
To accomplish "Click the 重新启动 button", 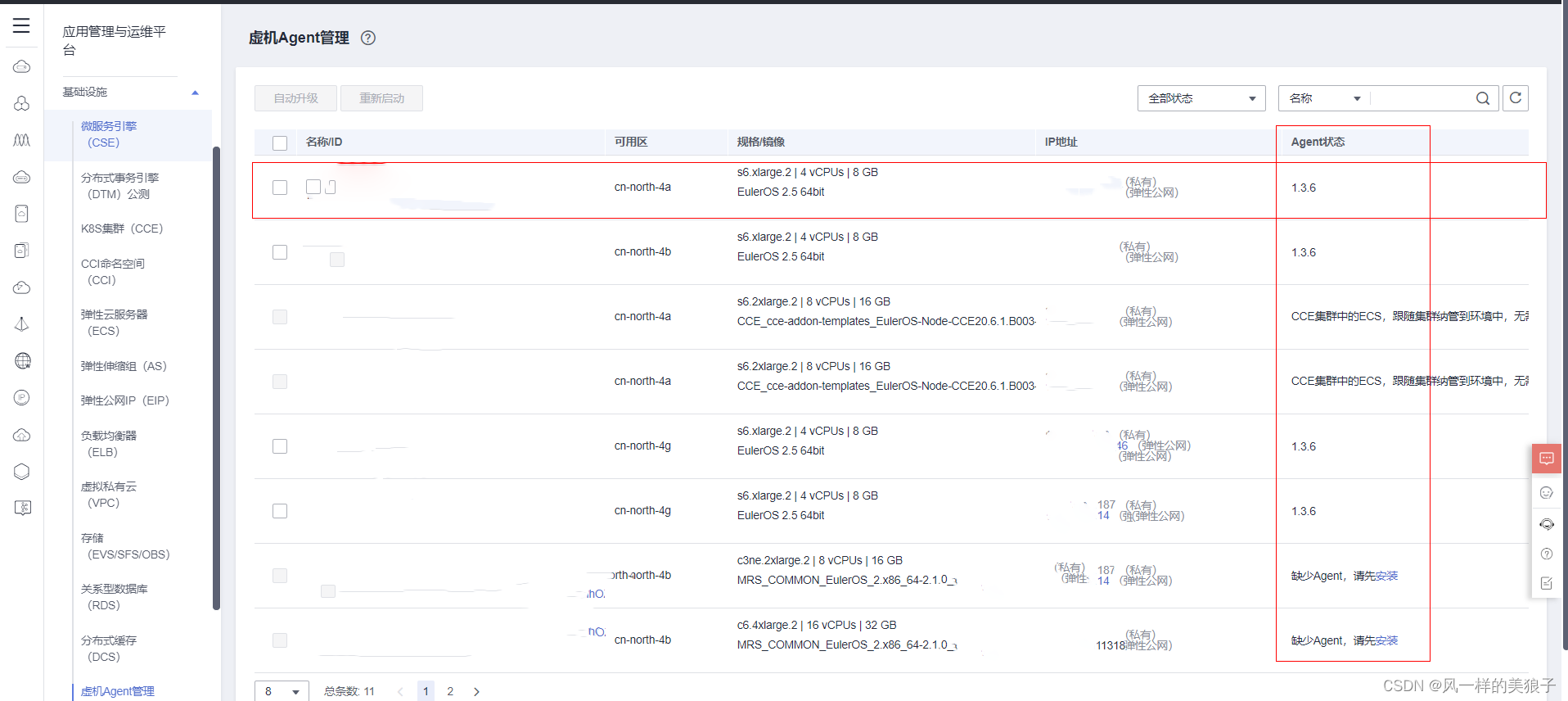I will [x=381, y=98].
